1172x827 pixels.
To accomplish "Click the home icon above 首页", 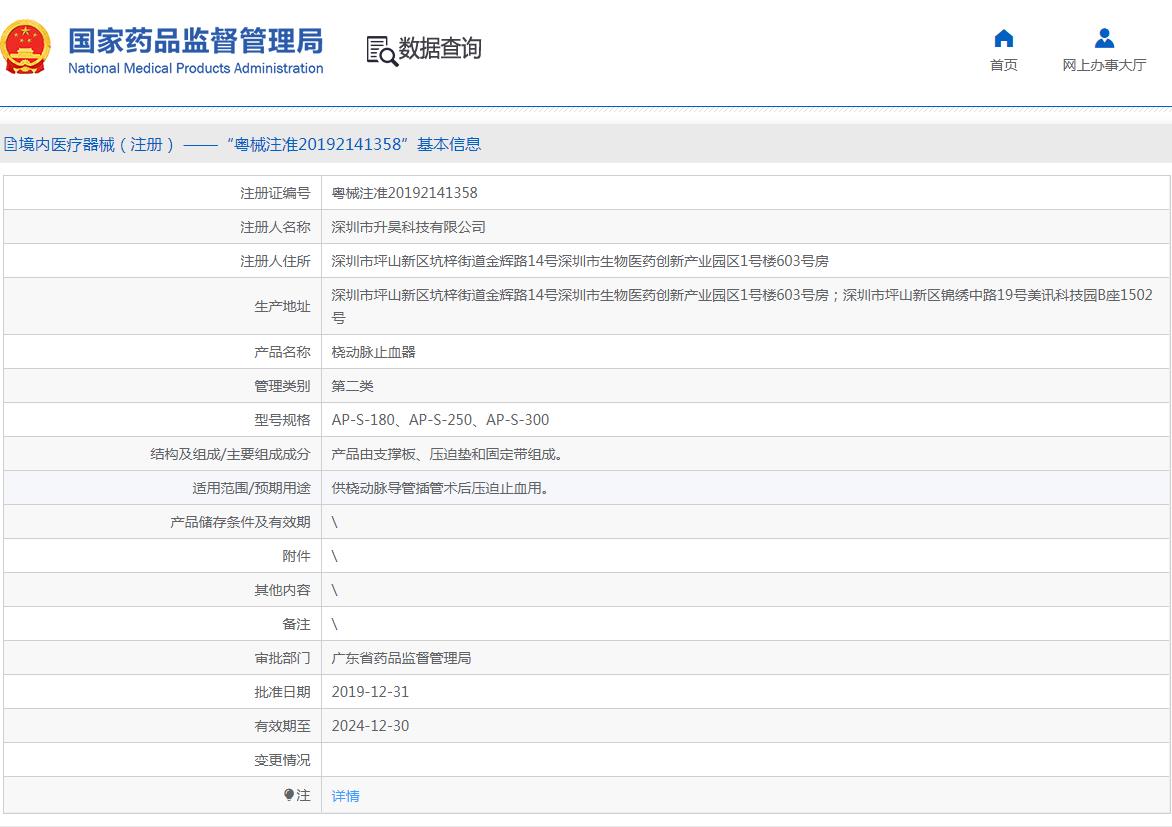I will click(x=1003, y=39).
